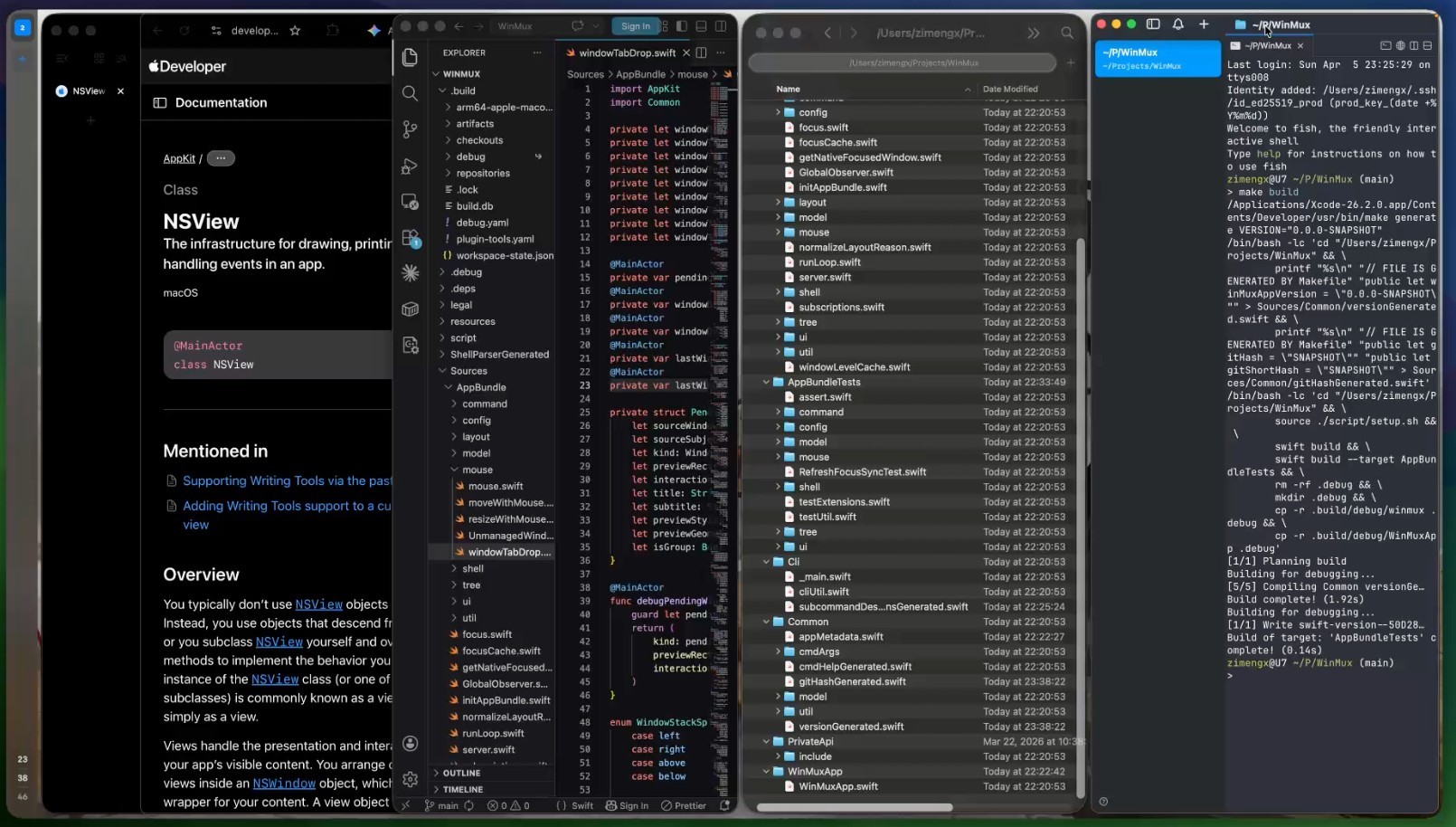Expand the cmdArgs folder in Finder

click(x=778, y=651)
